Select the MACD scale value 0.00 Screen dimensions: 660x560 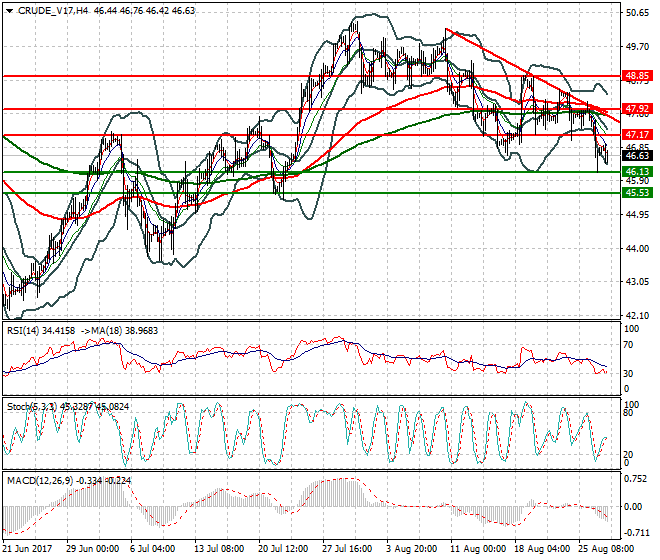point(633,507)
